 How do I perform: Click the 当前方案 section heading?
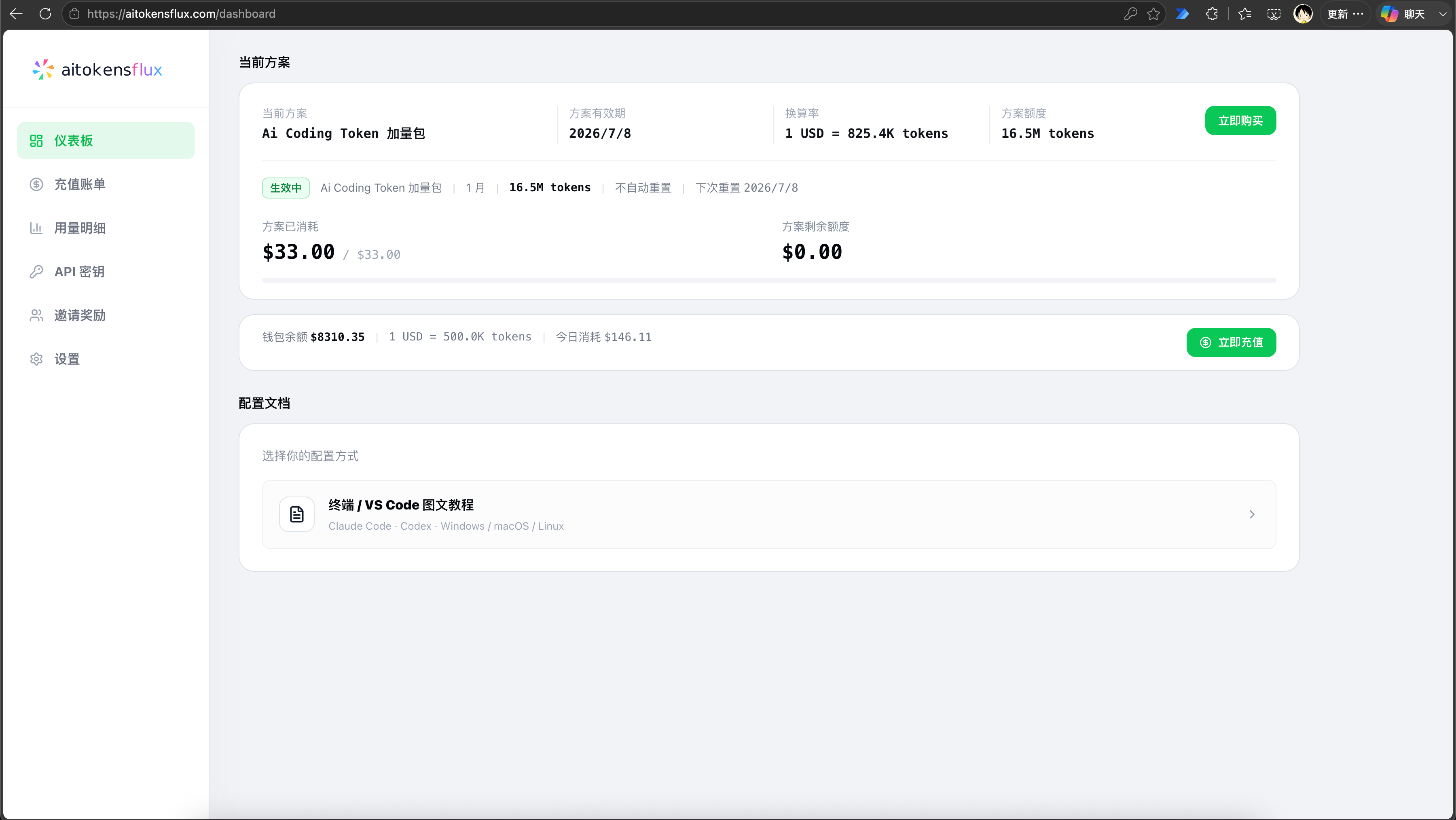click(265, 62)
